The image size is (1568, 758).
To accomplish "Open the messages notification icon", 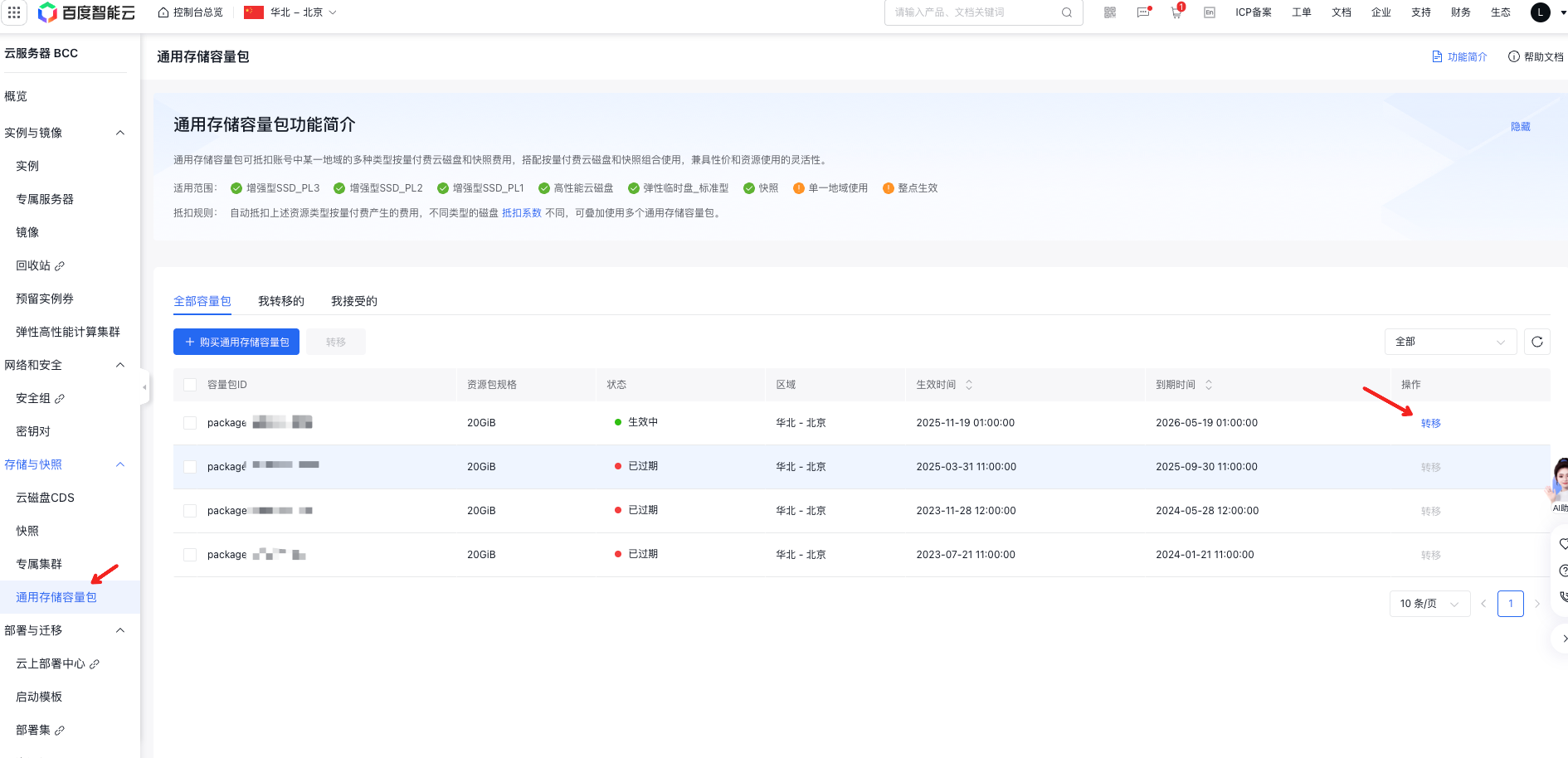I will pos(1143,12).
